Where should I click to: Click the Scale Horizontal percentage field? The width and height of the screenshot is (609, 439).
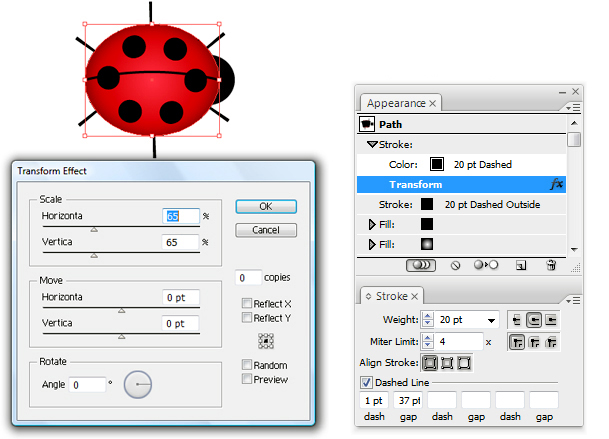(x=181, y=216)
